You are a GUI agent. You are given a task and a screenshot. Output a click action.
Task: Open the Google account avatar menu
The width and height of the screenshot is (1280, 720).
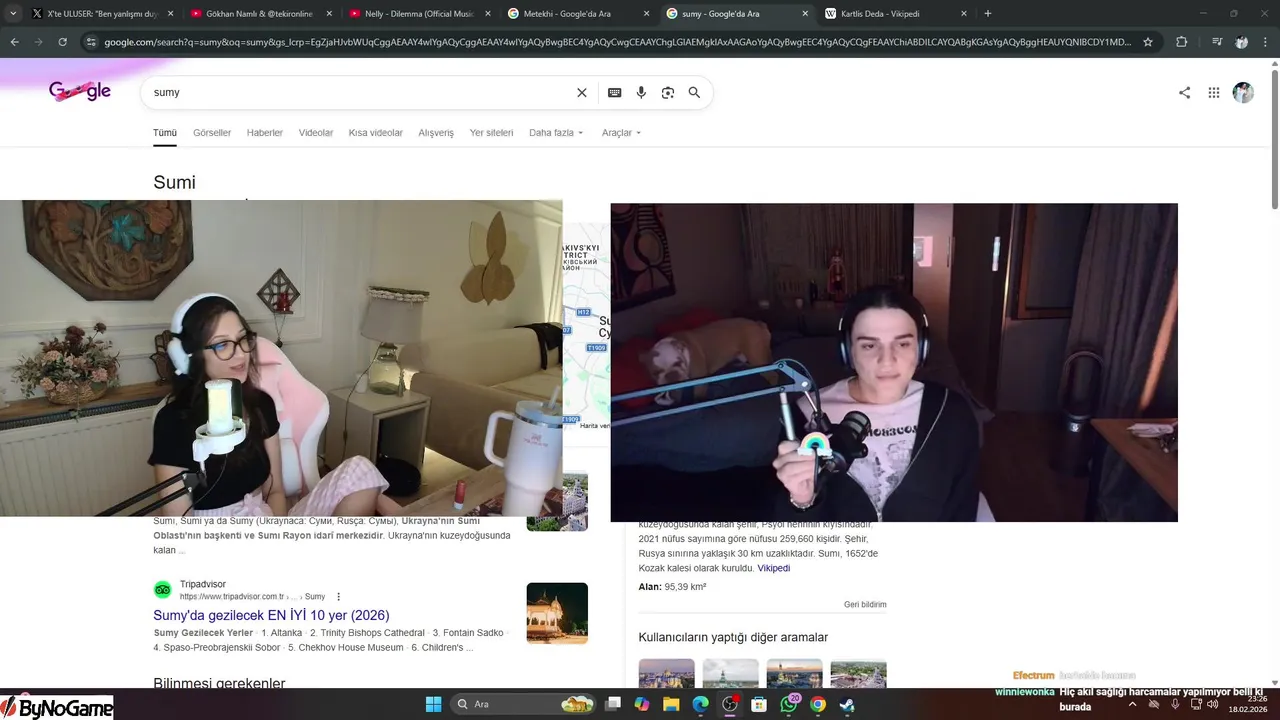point(1243,92)
